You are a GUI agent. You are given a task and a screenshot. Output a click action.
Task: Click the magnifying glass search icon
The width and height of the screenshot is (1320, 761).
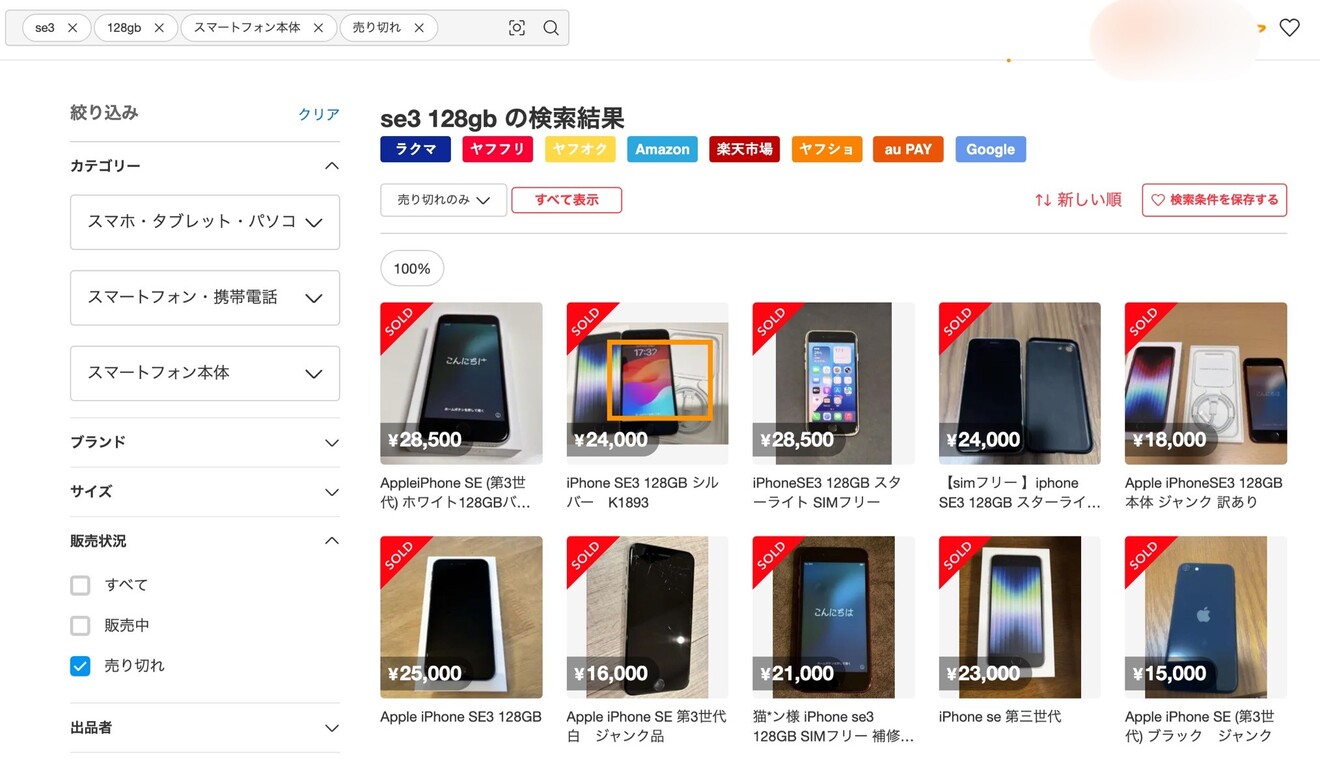click(551, 28)
